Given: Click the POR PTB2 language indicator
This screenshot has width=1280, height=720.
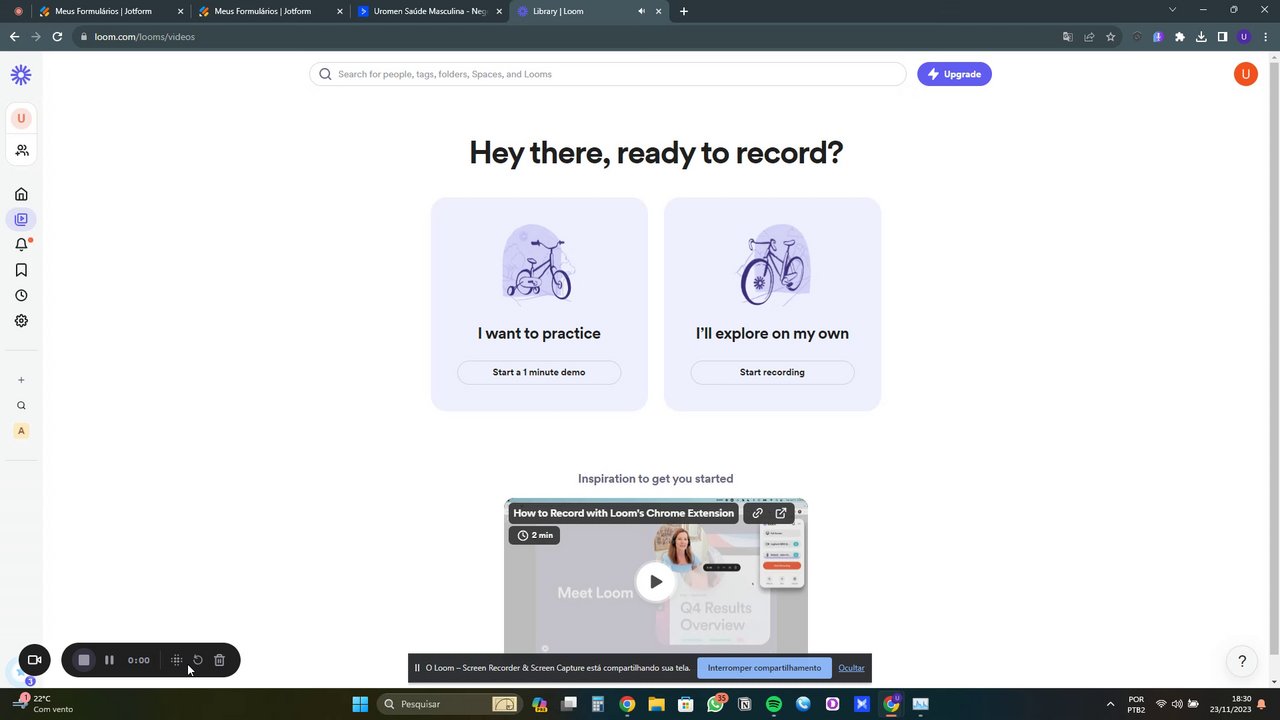Looking at the screenshot, I should point(1136,704).
